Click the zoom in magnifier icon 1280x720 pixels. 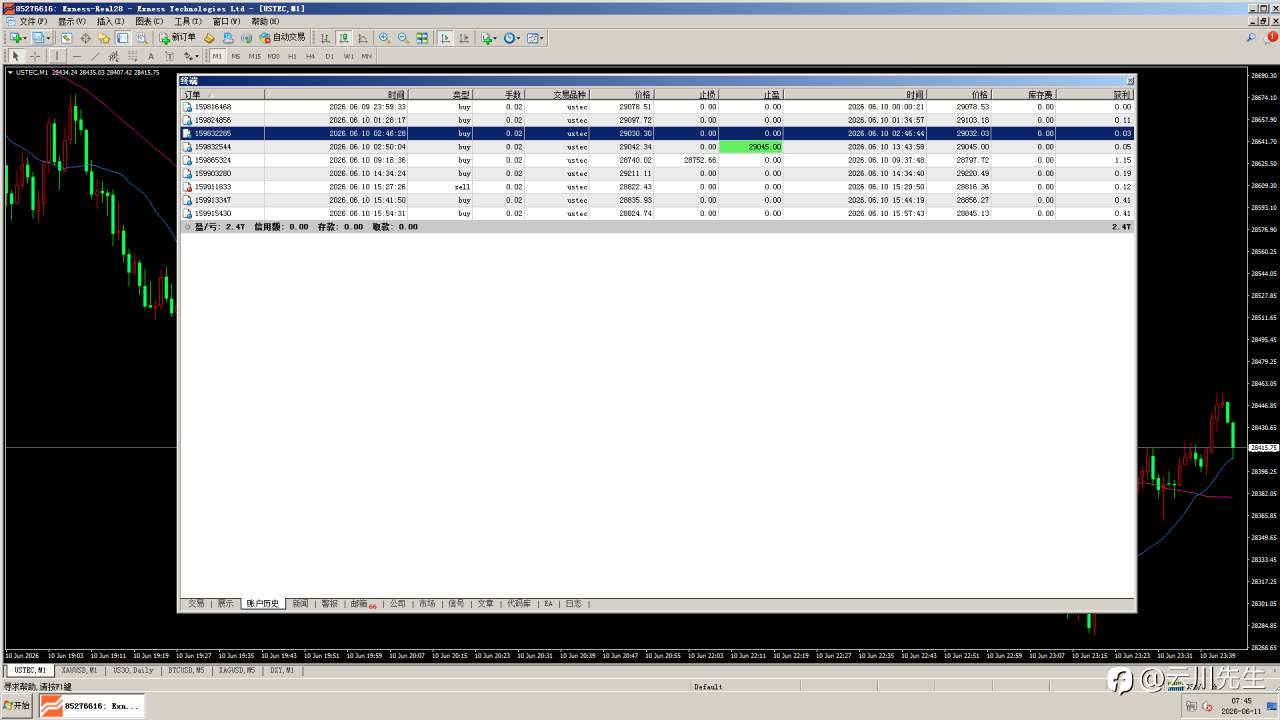(x=384, y=38)
